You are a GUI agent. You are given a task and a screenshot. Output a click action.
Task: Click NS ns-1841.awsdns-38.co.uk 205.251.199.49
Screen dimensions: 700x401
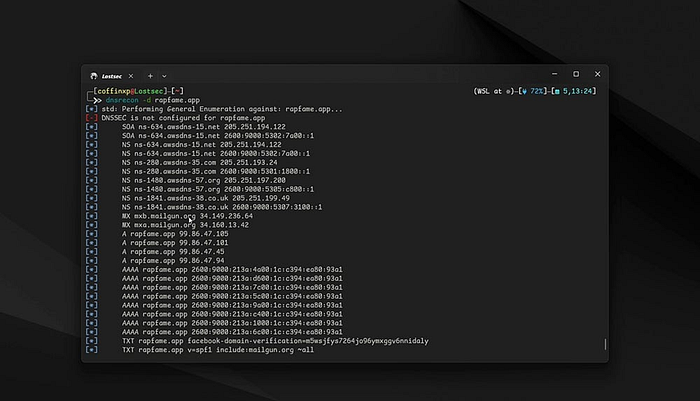206,198
